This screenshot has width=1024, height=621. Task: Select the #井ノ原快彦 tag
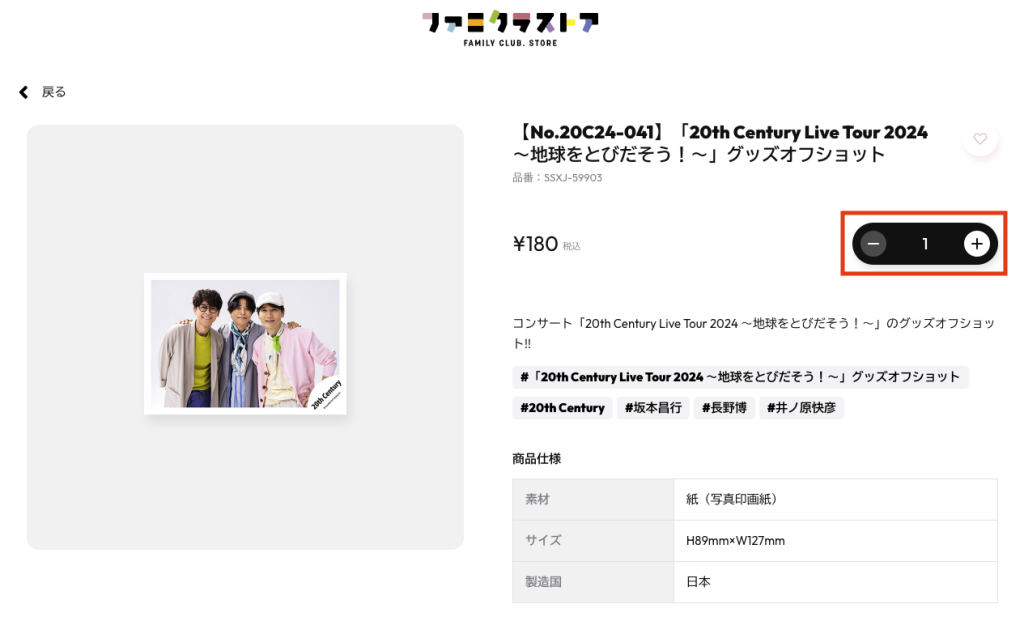tap(801, 407)
